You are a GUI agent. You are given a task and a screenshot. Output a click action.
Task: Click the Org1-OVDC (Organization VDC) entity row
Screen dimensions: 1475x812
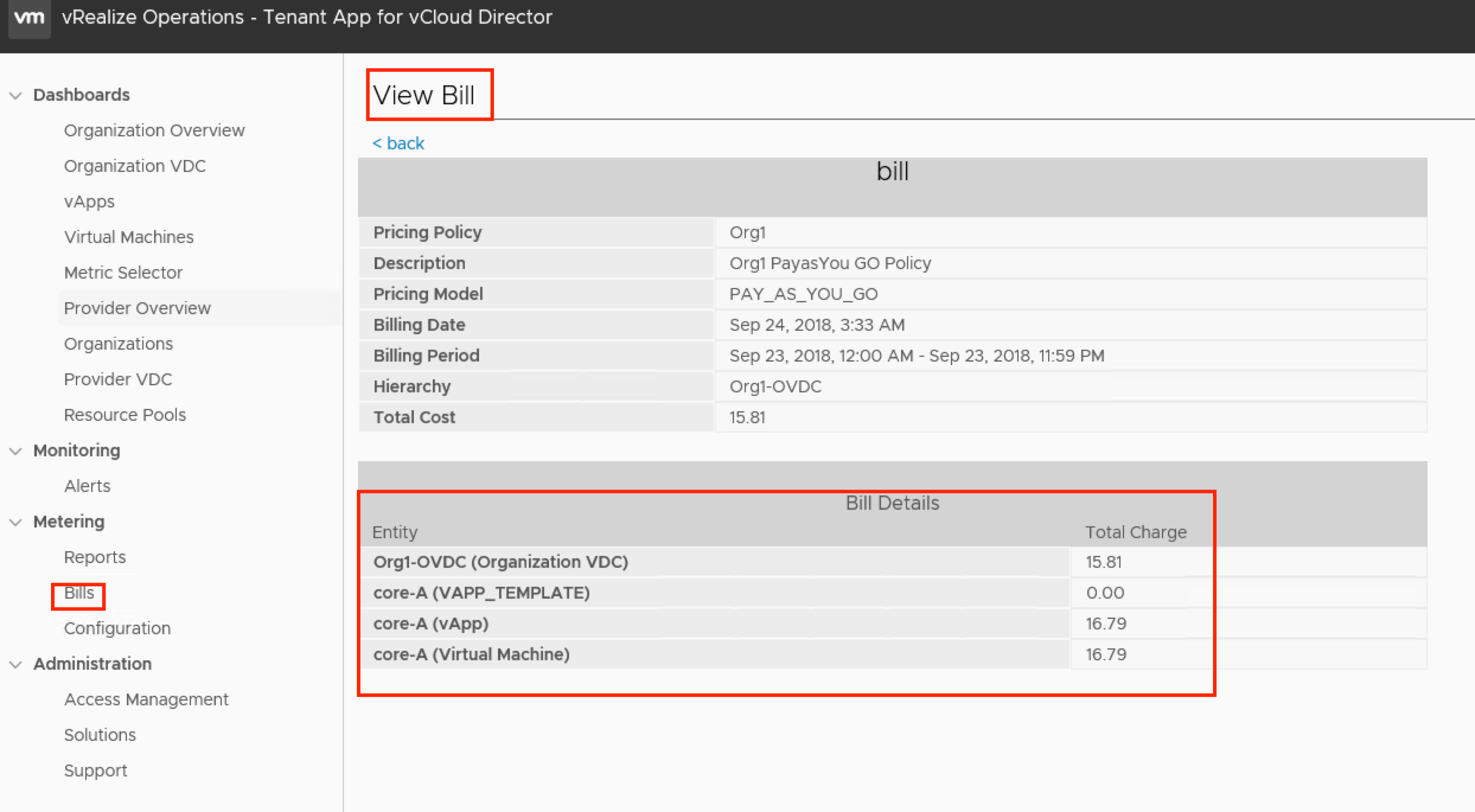coord(500,562)
